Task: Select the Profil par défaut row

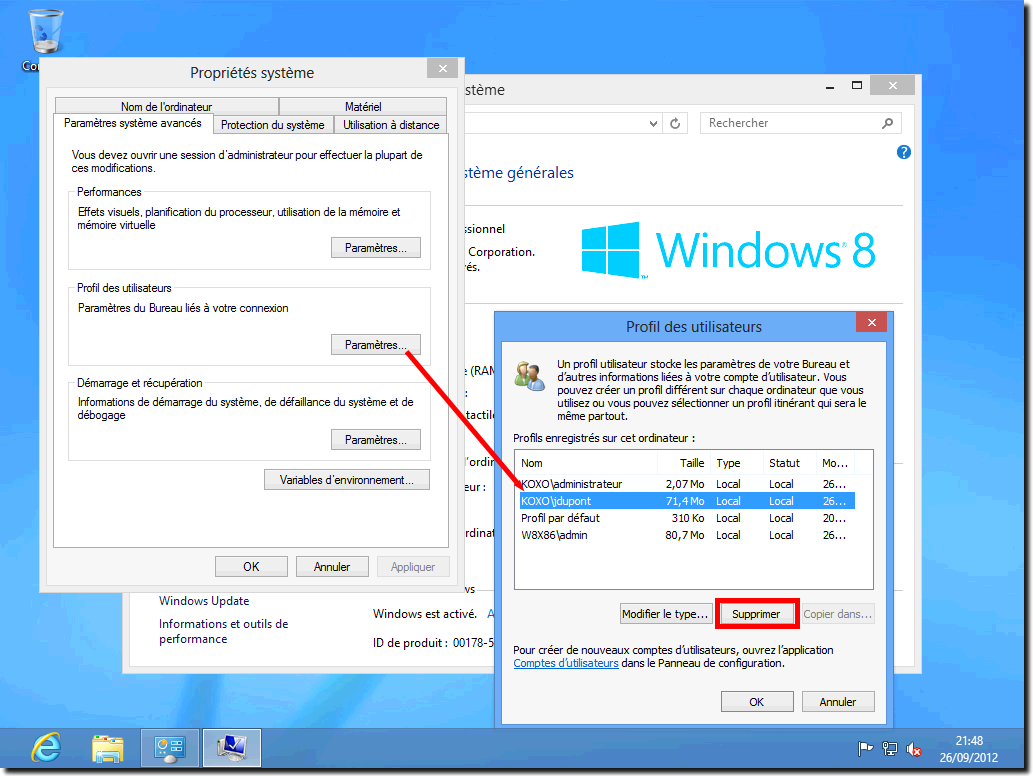Action: pyautogui.click(x=687, y=518)
